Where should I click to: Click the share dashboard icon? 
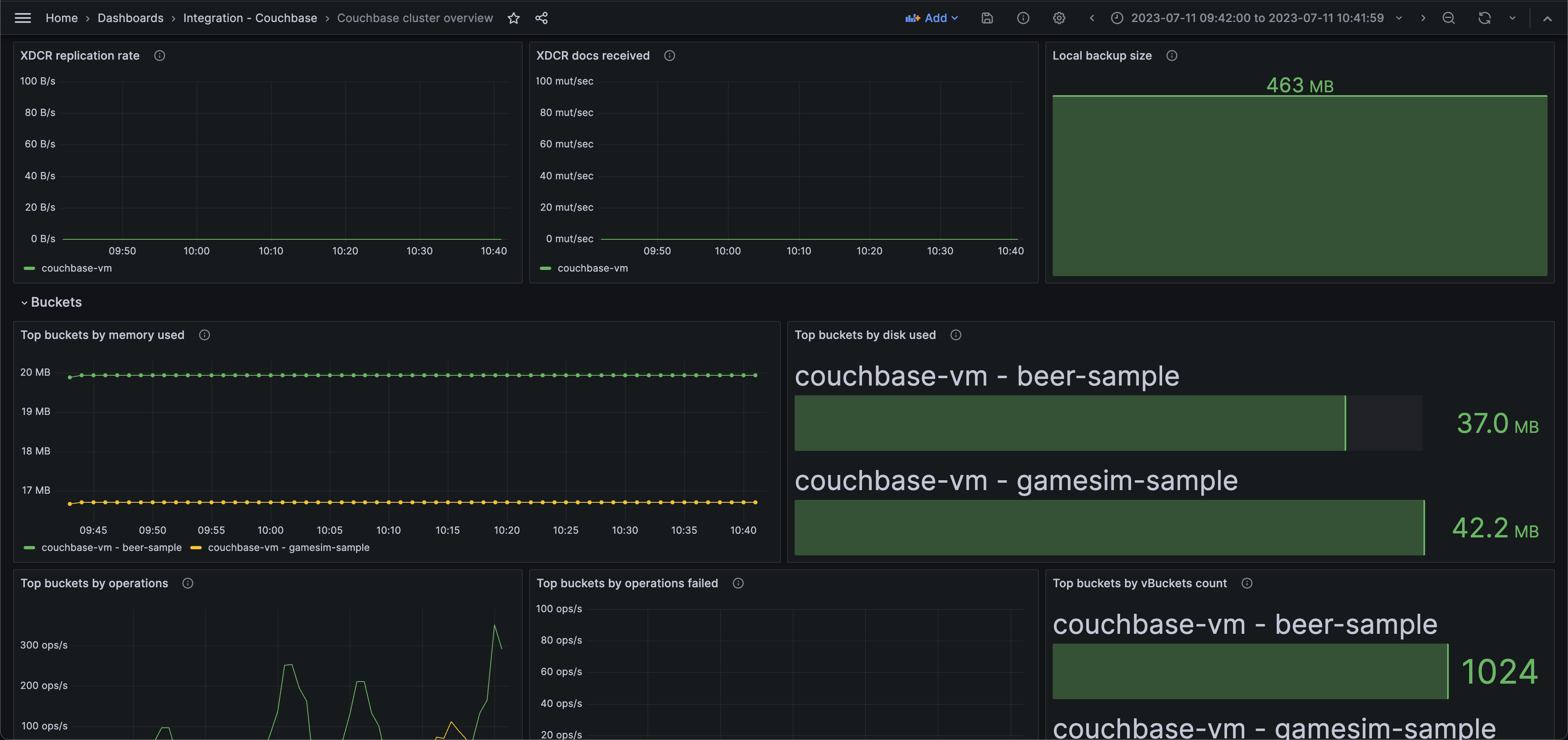tap(541, 18)
